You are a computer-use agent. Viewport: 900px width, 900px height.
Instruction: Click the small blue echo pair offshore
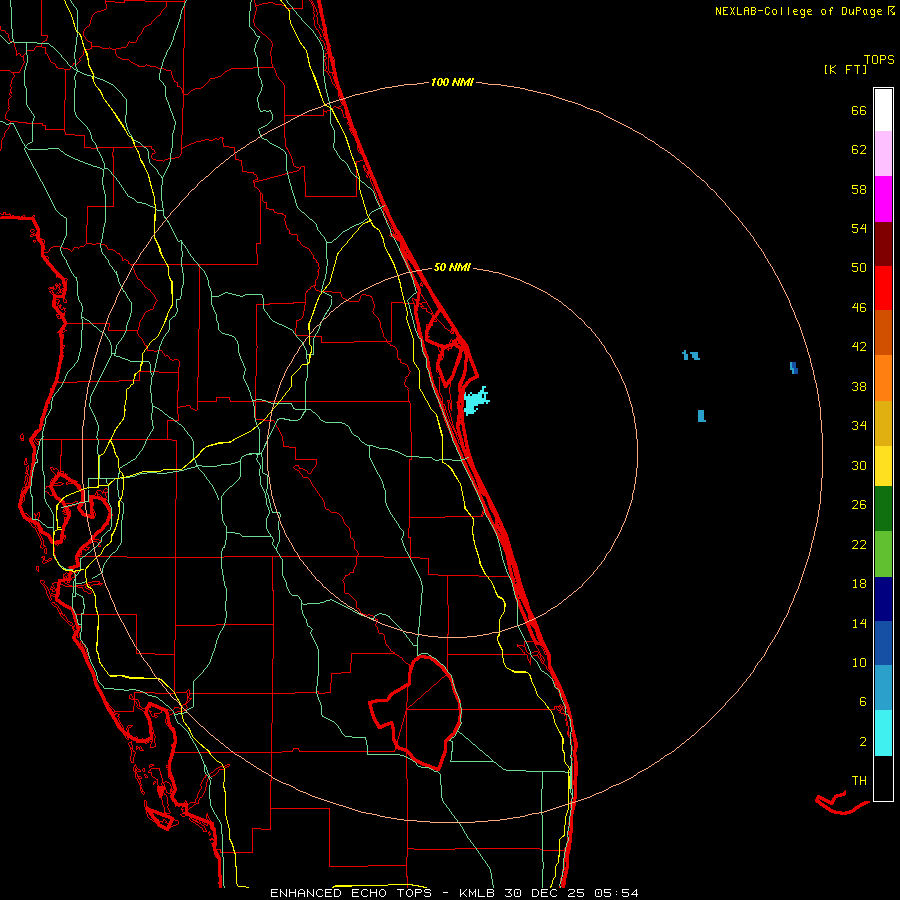690,355
